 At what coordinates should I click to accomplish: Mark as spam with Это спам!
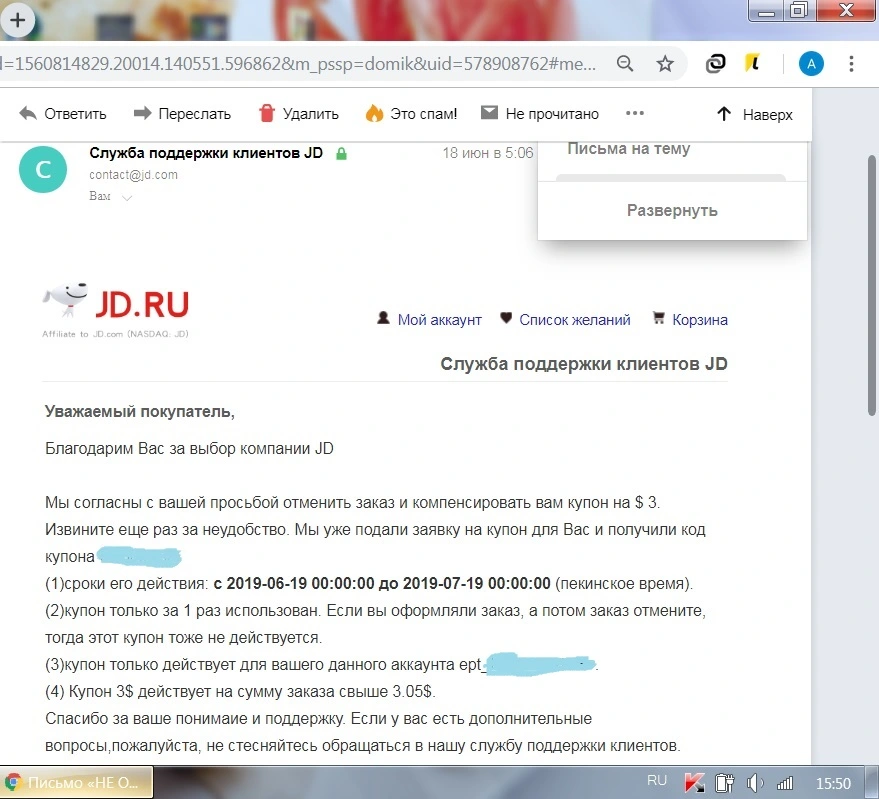pos(411,114)
